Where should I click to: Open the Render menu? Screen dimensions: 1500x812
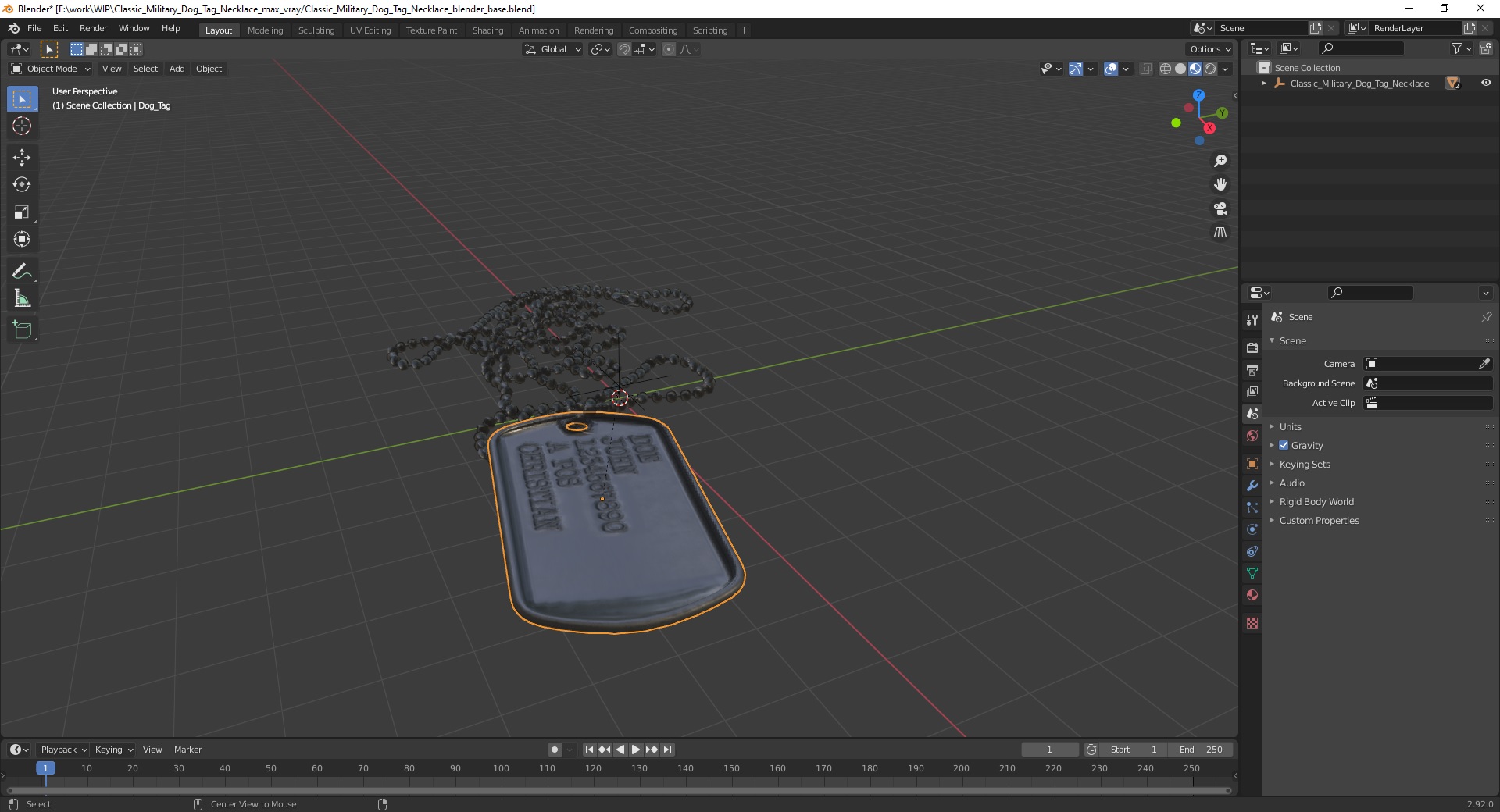(x=93, y=28)
